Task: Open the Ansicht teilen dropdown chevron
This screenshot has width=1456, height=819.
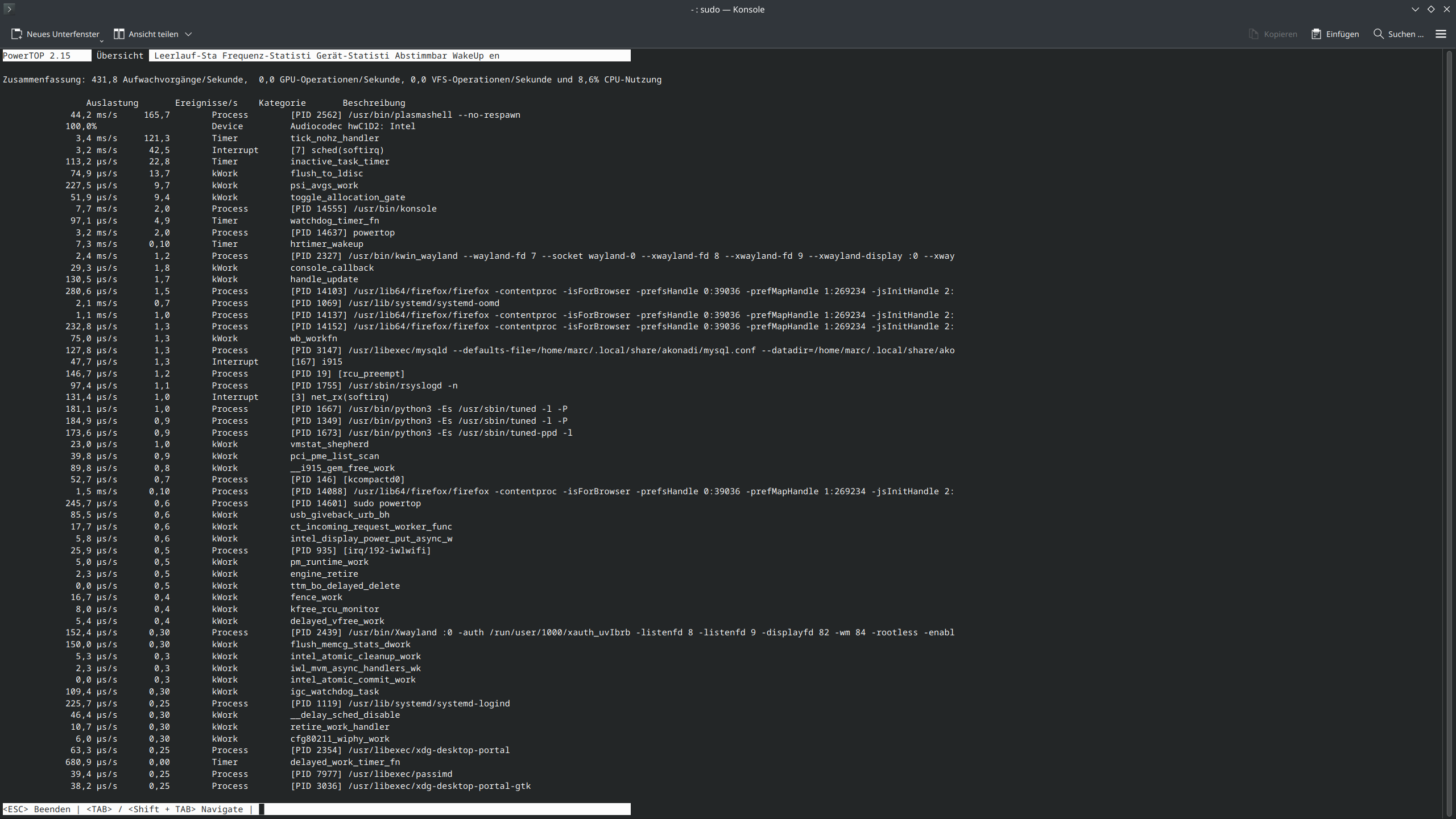Action: click(x=188, y=34)
